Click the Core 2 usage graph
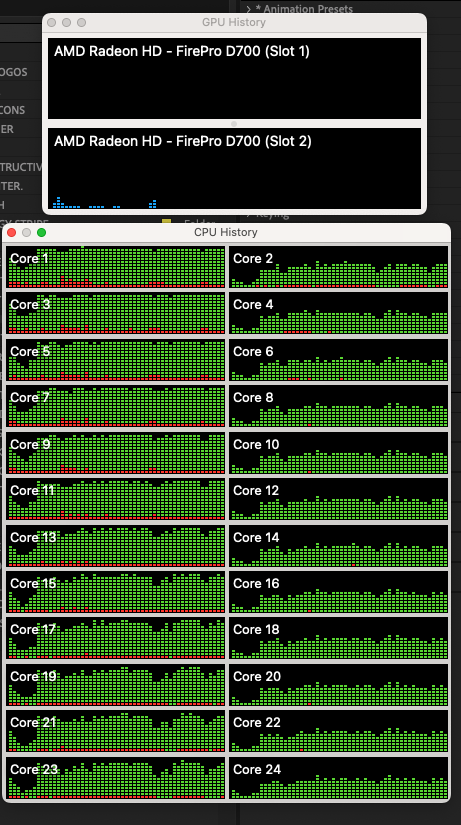 point(338,267)
